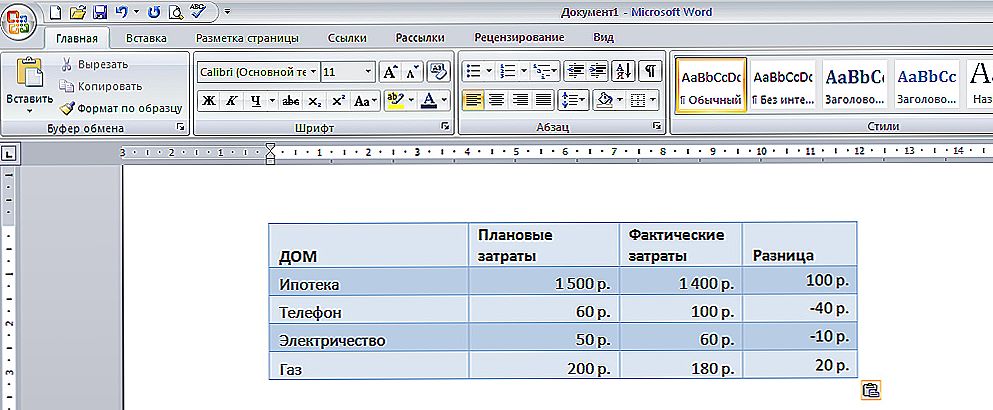
Task: Apply strikethrough formatting
Action: click(291, 100)
